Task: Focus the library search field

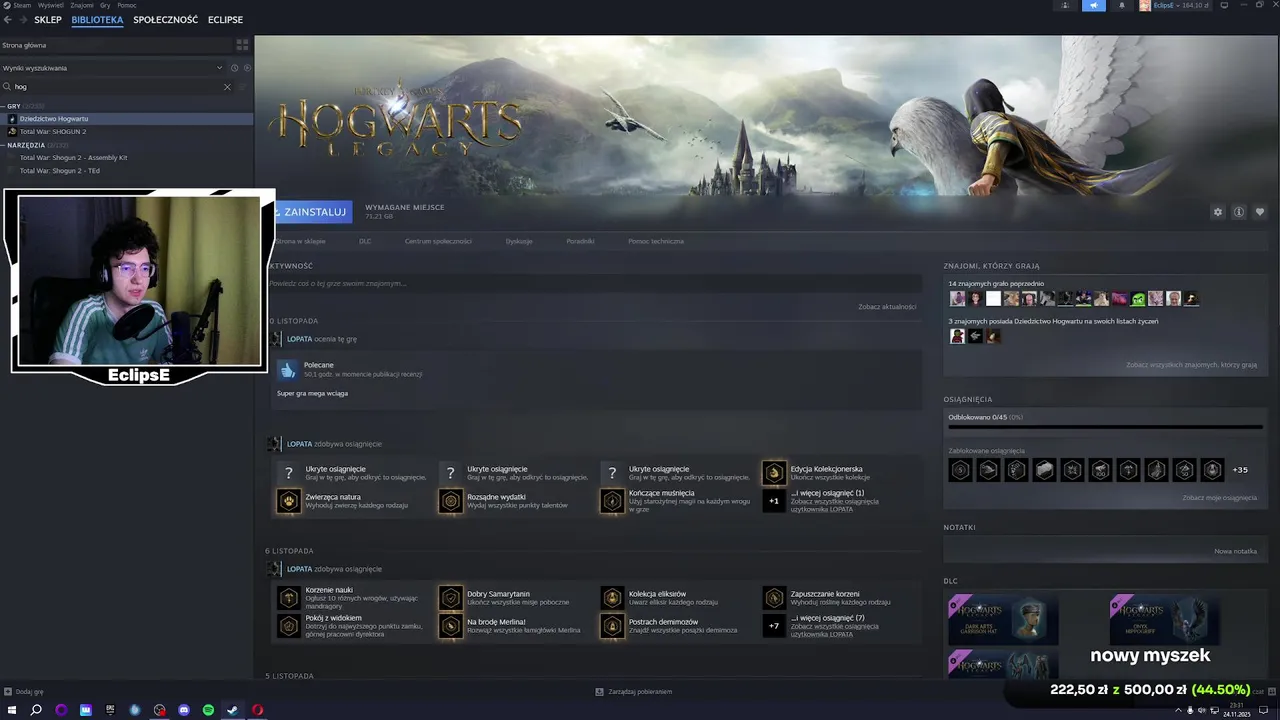Action: tap(115, 87)
